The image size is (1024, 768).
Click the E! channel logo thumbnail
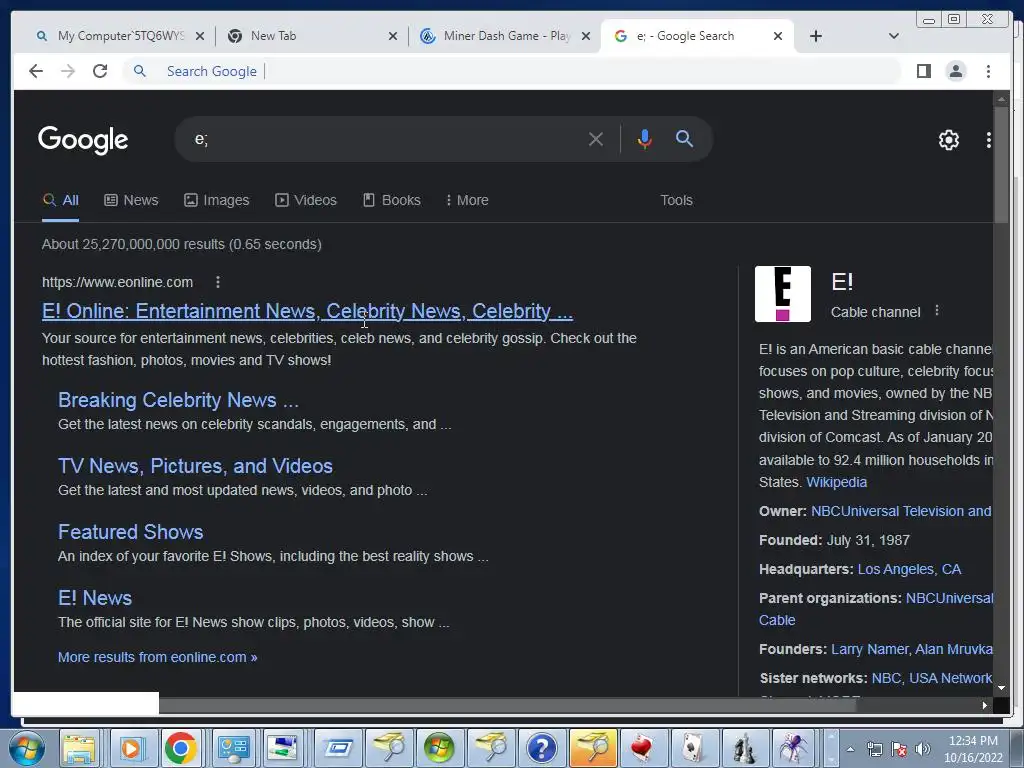pyautogui.click(x=782, y=294)
